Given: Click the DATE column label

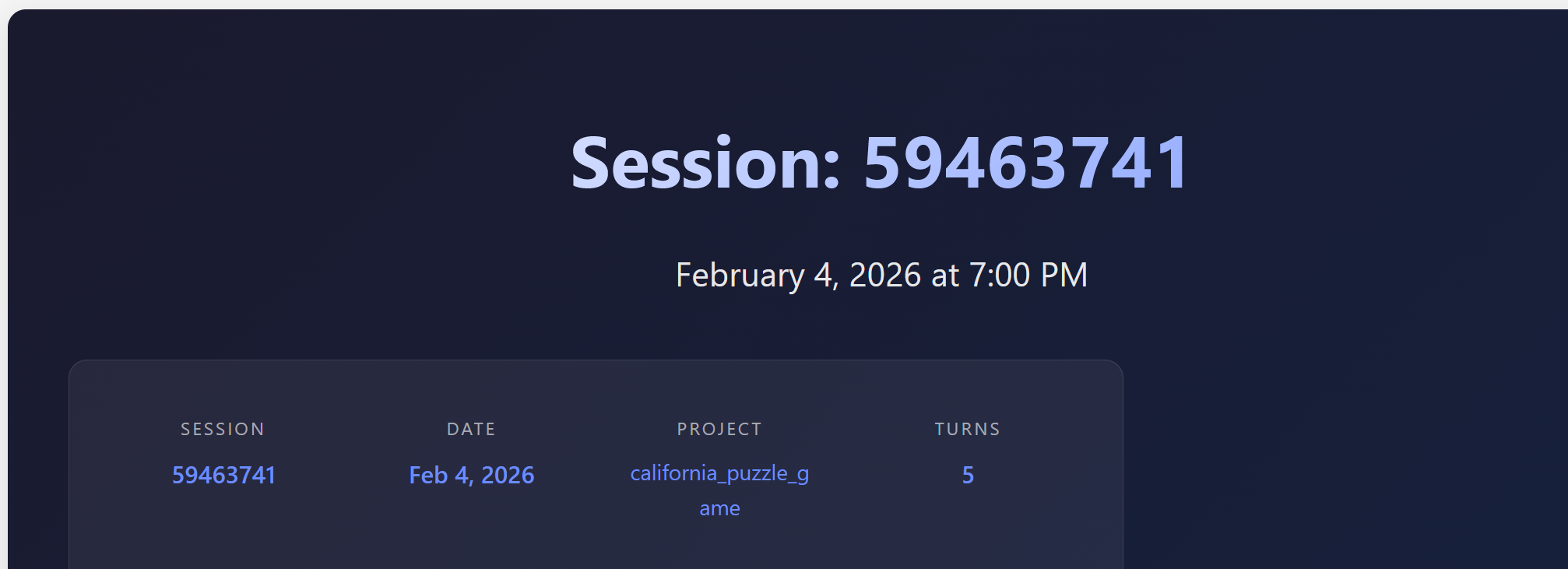Looking at the screenshot, I should (471, 430).
